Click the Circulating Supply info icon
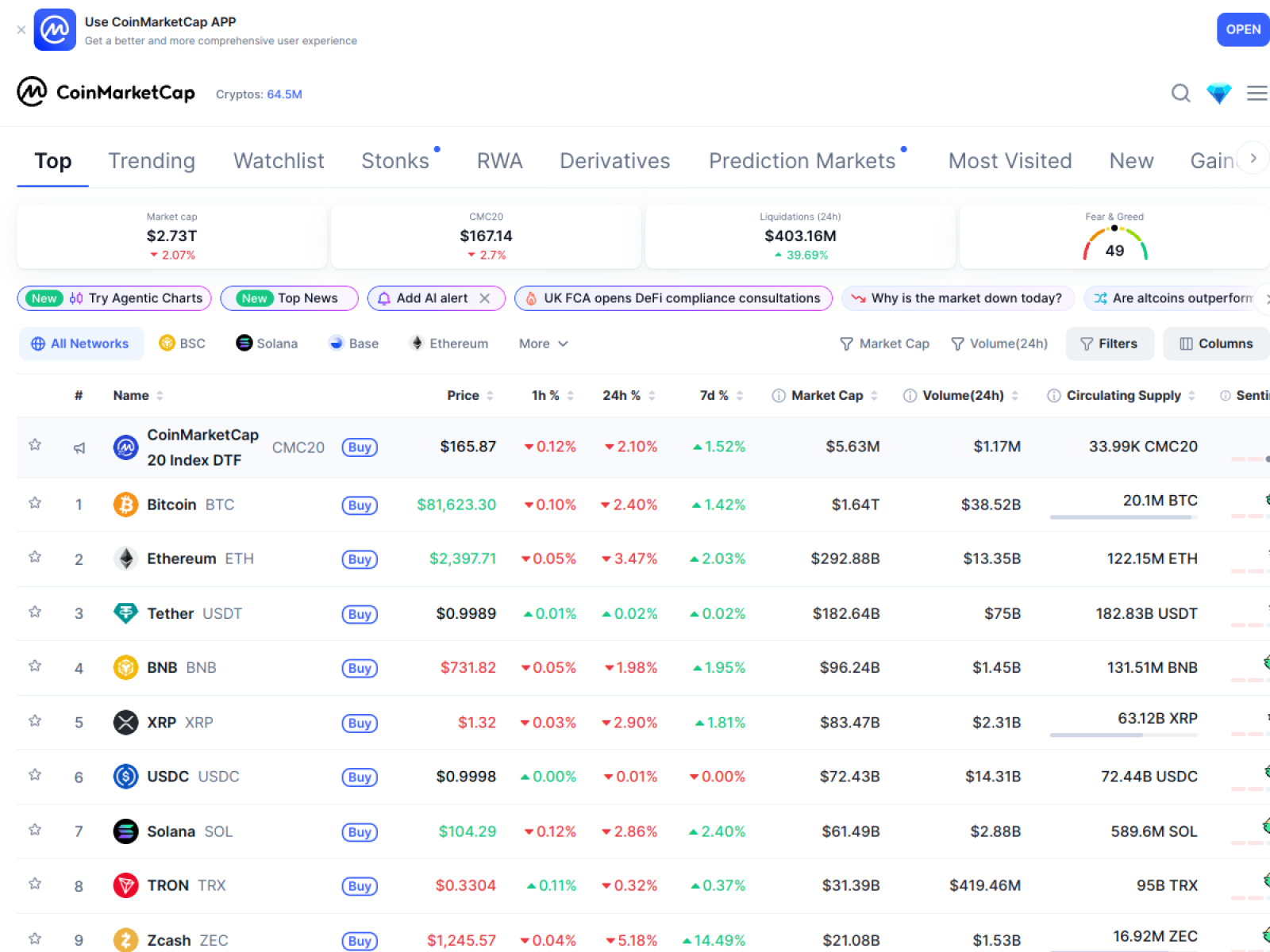This screenshot has height=952, width=1270. click(1053, 395)
